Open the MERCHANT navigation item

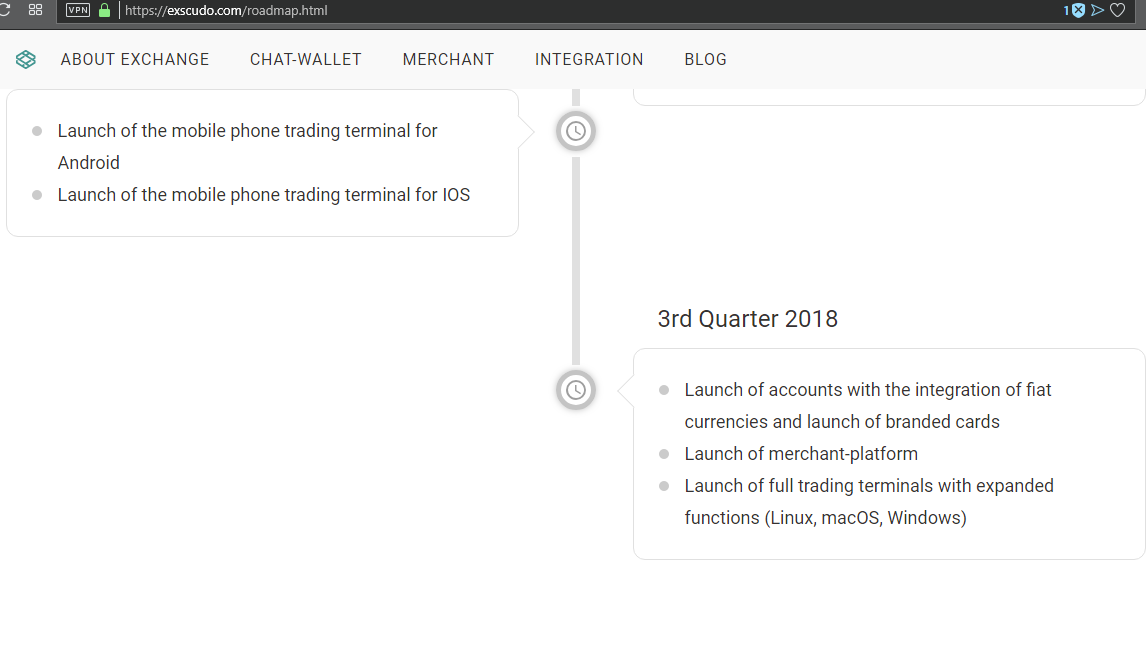448,59
